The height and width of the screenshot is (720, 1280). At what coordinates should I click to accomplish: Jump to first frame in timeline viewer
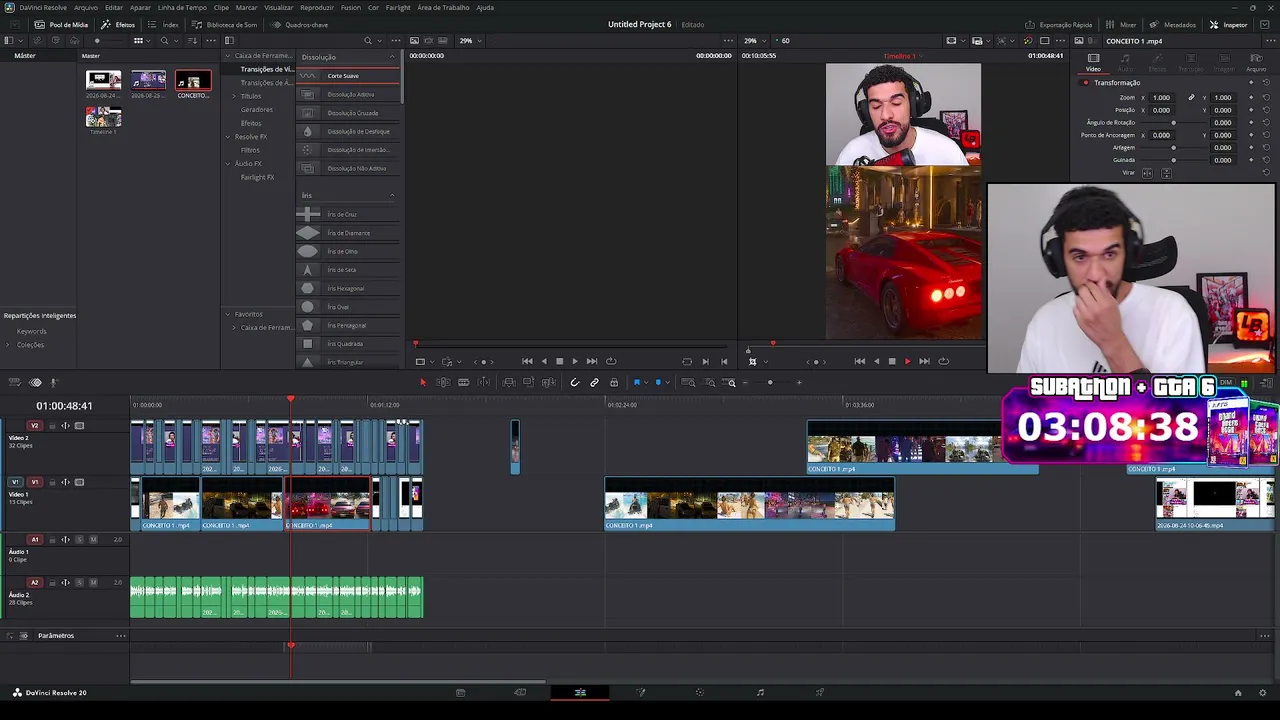[x=860, y=361]
